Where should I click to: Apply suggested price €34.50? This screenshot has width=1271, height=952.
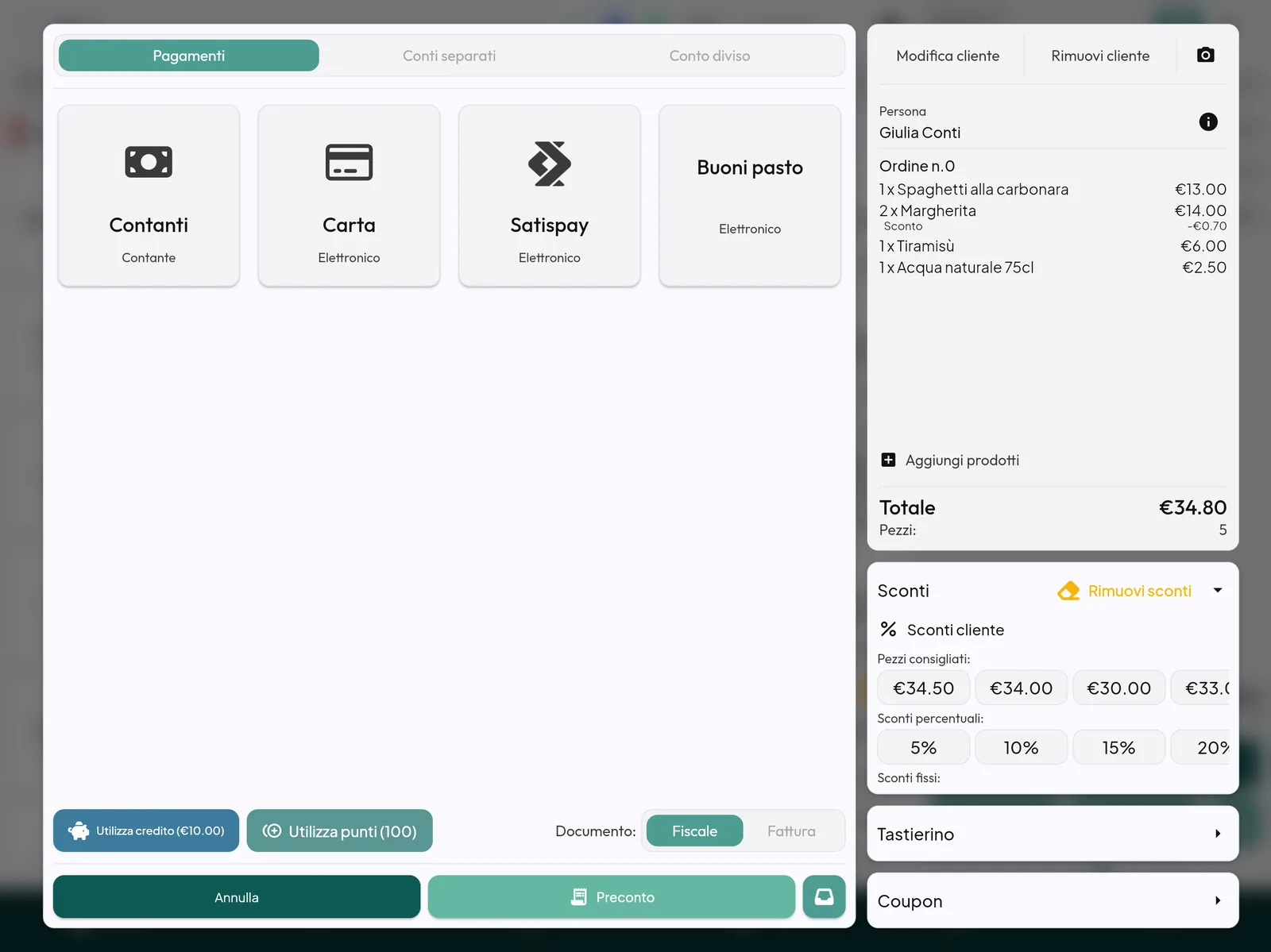[x=923, y=688]
